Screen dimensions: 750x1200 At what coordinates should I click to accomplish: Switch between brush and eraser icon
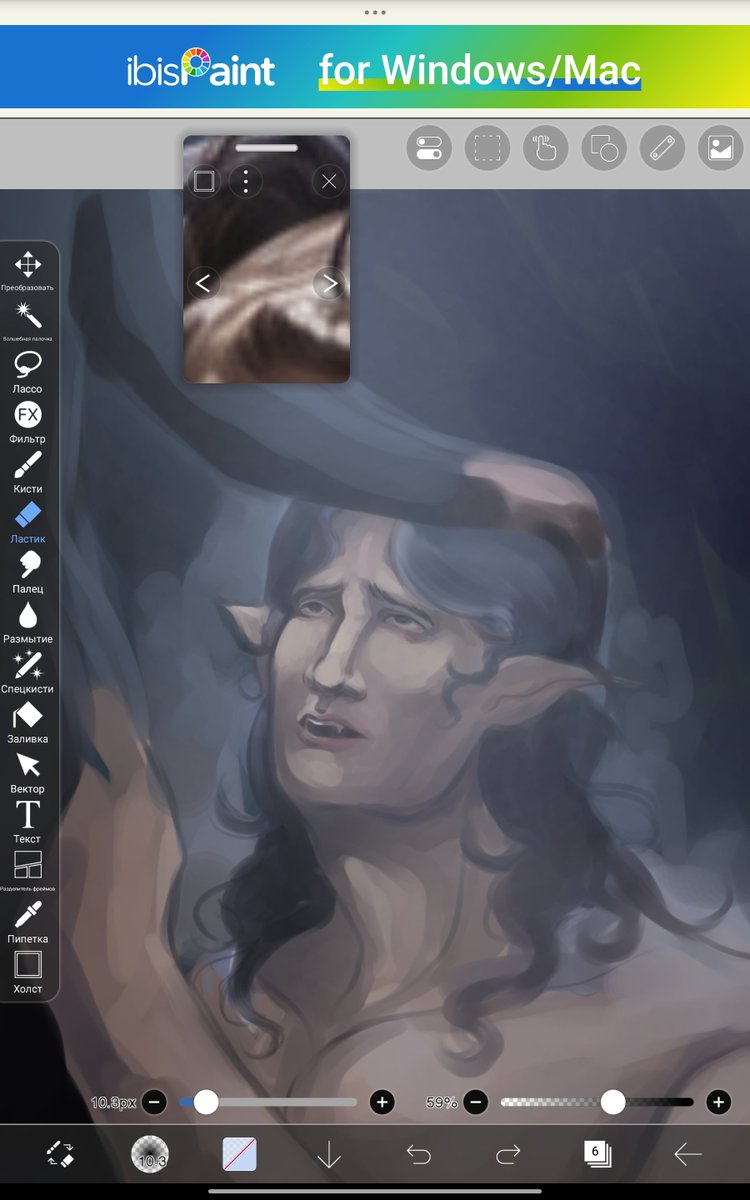pyautogui.click(x=60, y=1155)
